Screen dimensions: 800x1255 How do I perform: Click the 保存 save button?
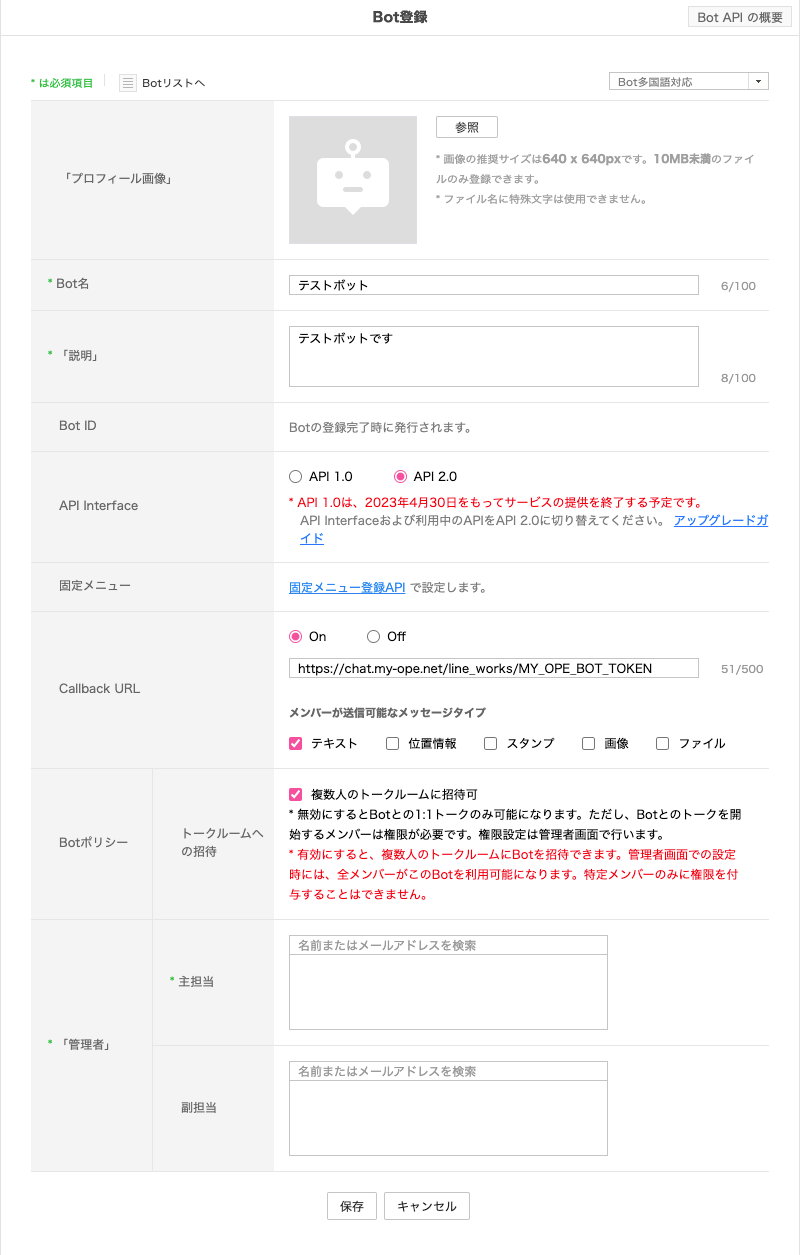[351, 1206]
